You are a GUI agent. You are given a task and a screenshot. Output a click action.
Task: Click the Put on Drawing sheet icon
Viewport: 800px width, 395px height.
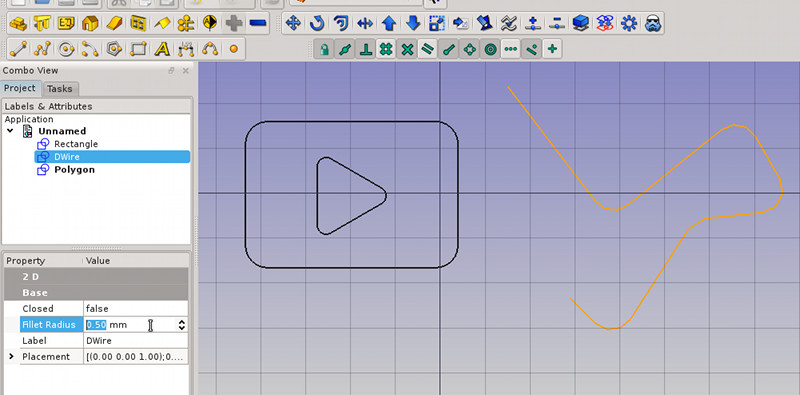[461, 23]
